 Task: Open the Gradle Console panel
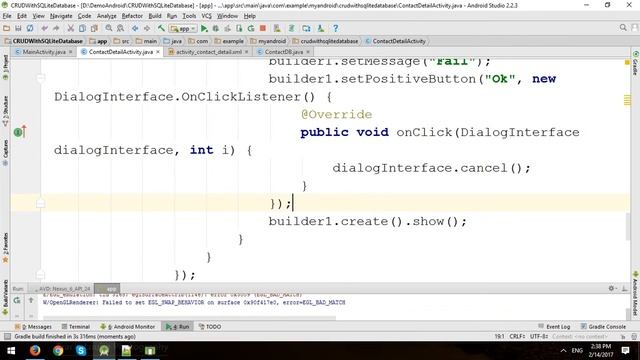click(603, 327)
